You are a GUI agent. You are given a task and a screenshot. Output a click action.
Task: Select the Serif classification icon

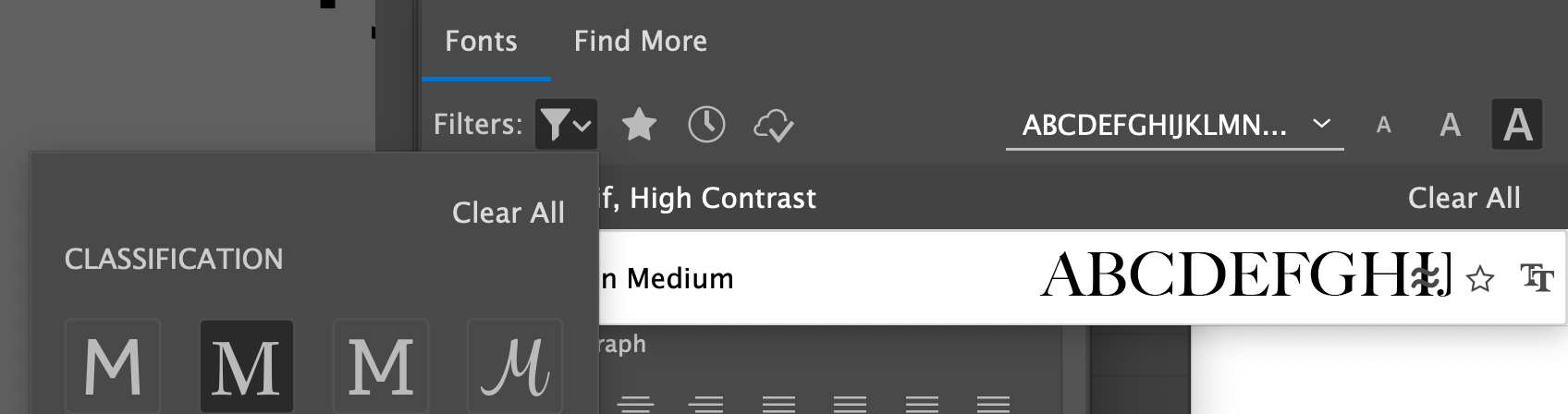pos(247,366)
